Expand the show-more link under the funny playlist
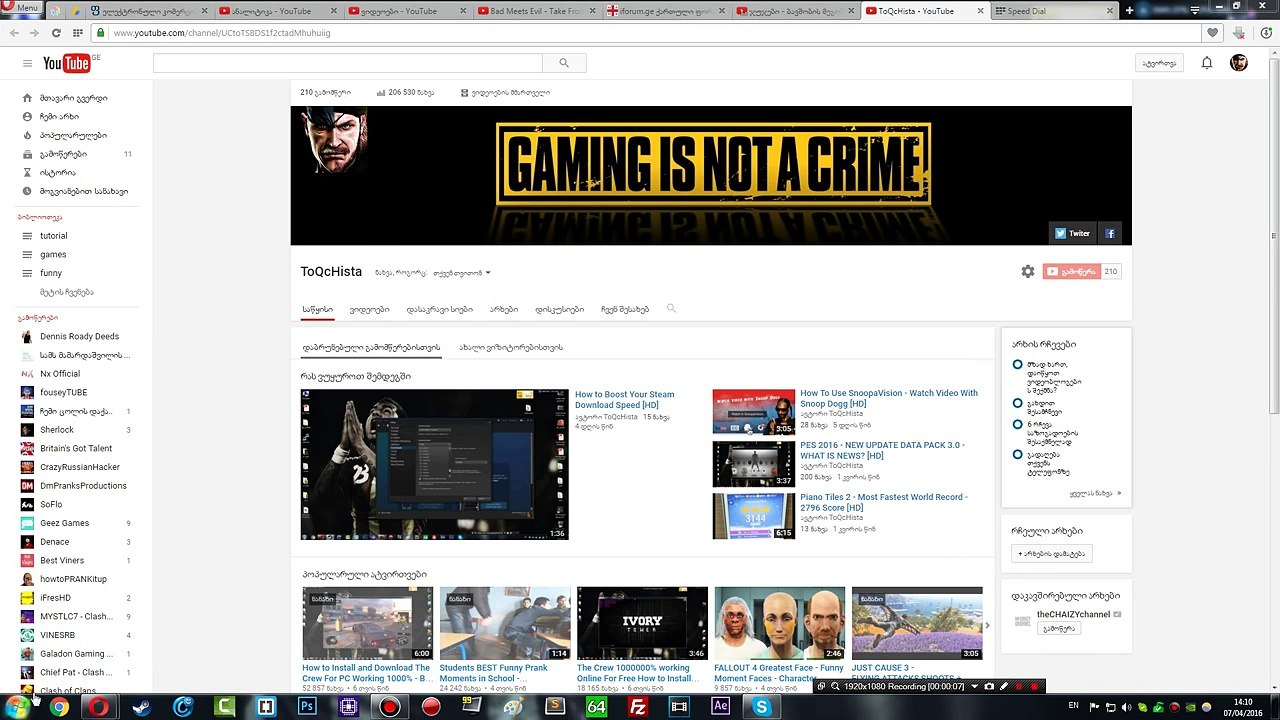 67,292
